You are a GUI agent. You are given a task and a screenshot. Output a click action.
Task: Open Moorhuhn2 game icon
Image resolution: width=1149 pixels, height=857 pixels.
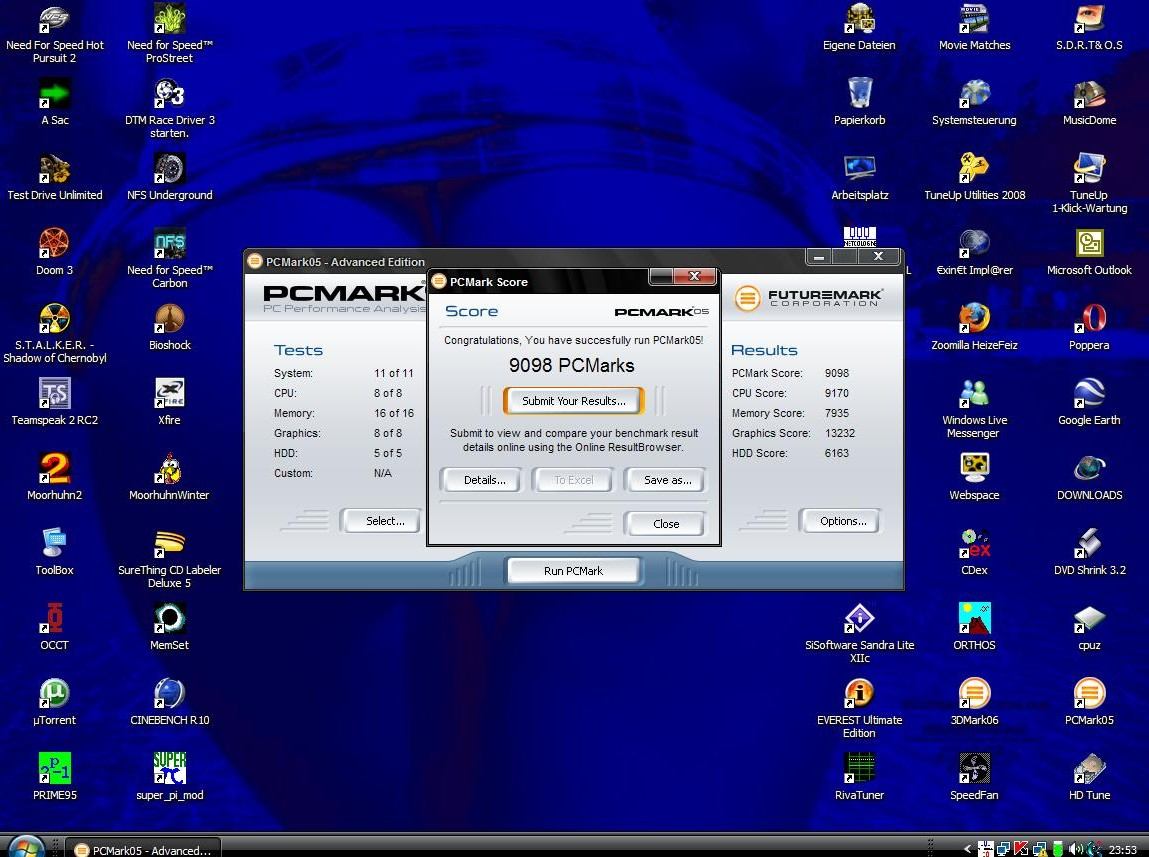click(54, 469)
